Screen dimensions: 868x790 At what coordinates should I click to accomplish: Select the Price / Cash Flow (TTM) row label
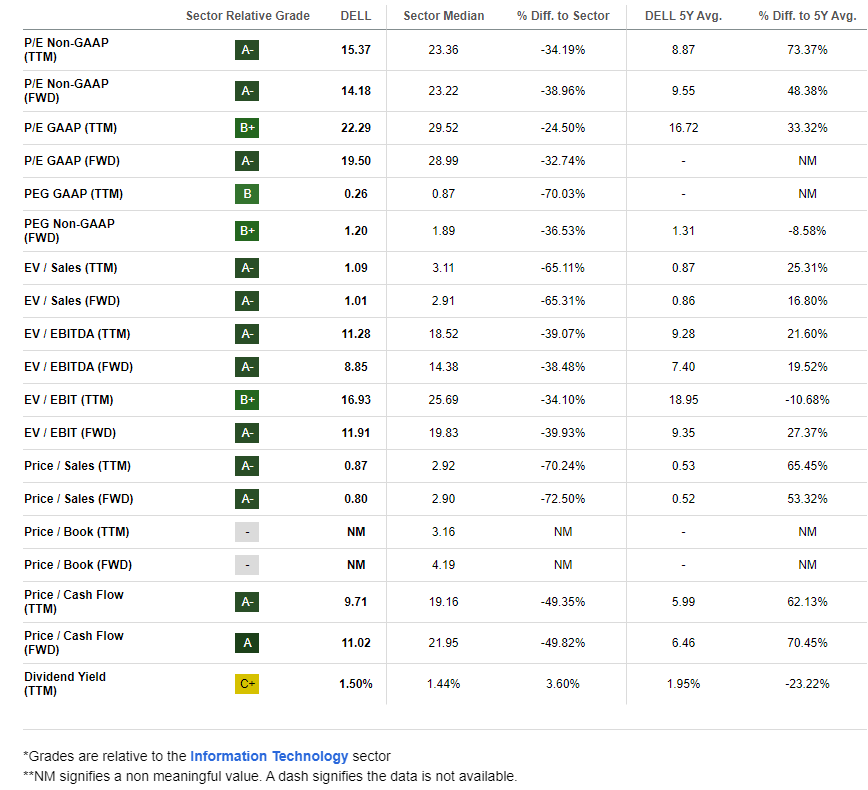tap(74, 602)
